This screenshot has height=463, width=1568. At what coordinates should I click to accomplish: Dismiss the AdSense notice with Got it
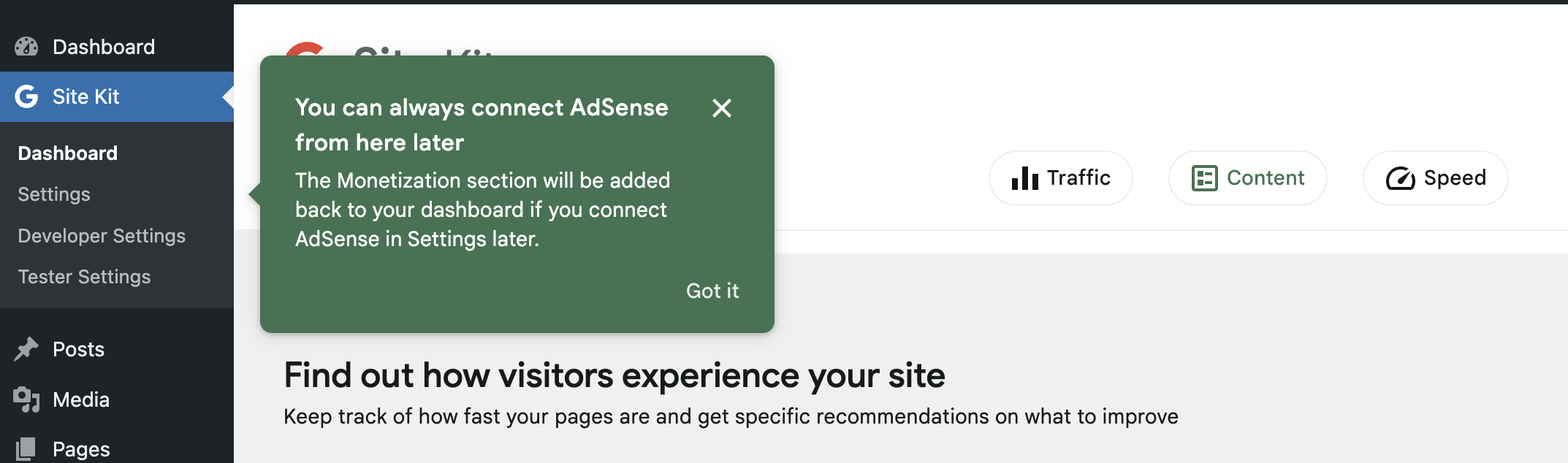[x=712, y=291]
